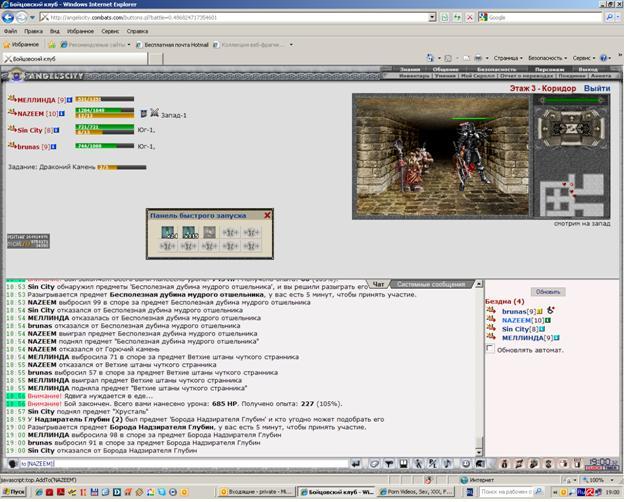Select brunas[9] in the Бездна player list

pyautogui.click(x=519, y=311)
